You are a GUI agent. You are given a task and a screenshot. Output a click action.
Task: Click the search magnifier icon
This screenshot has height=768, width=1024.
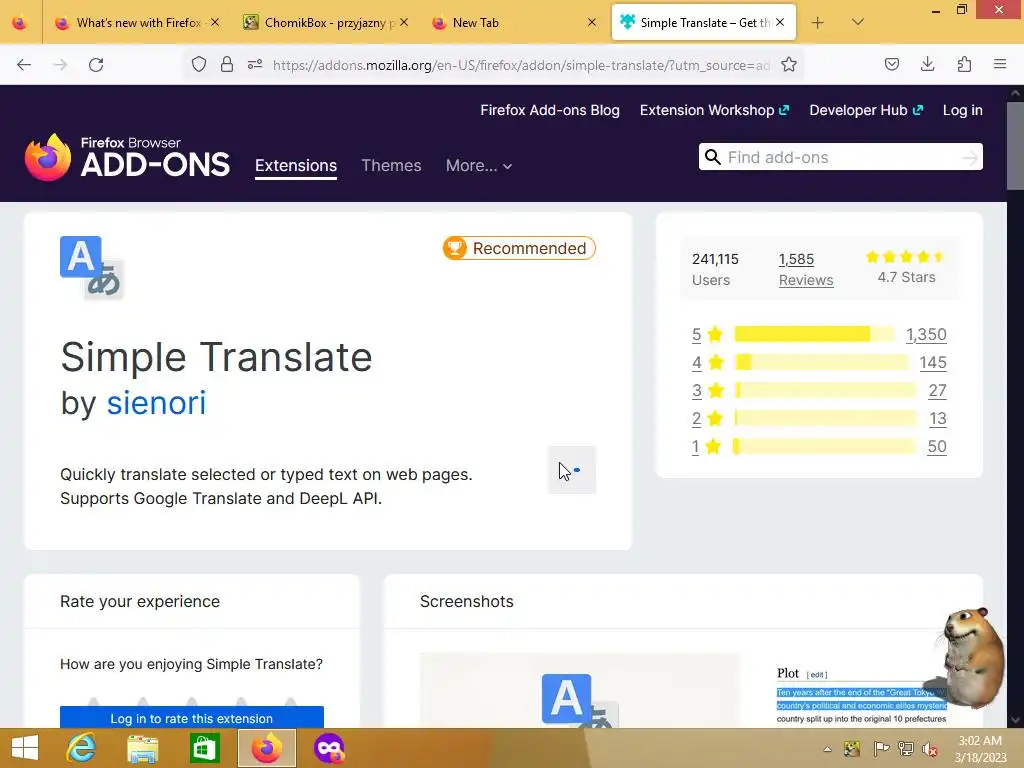click(712, 157)
